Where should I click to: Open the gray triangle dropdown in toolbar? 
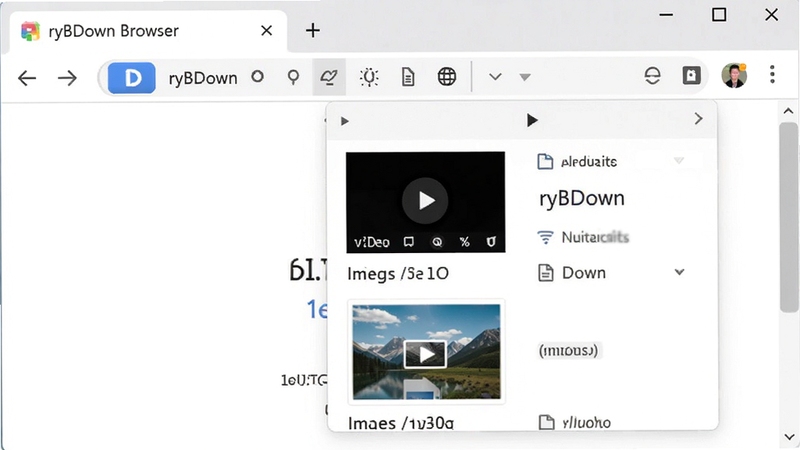point(525,78)
